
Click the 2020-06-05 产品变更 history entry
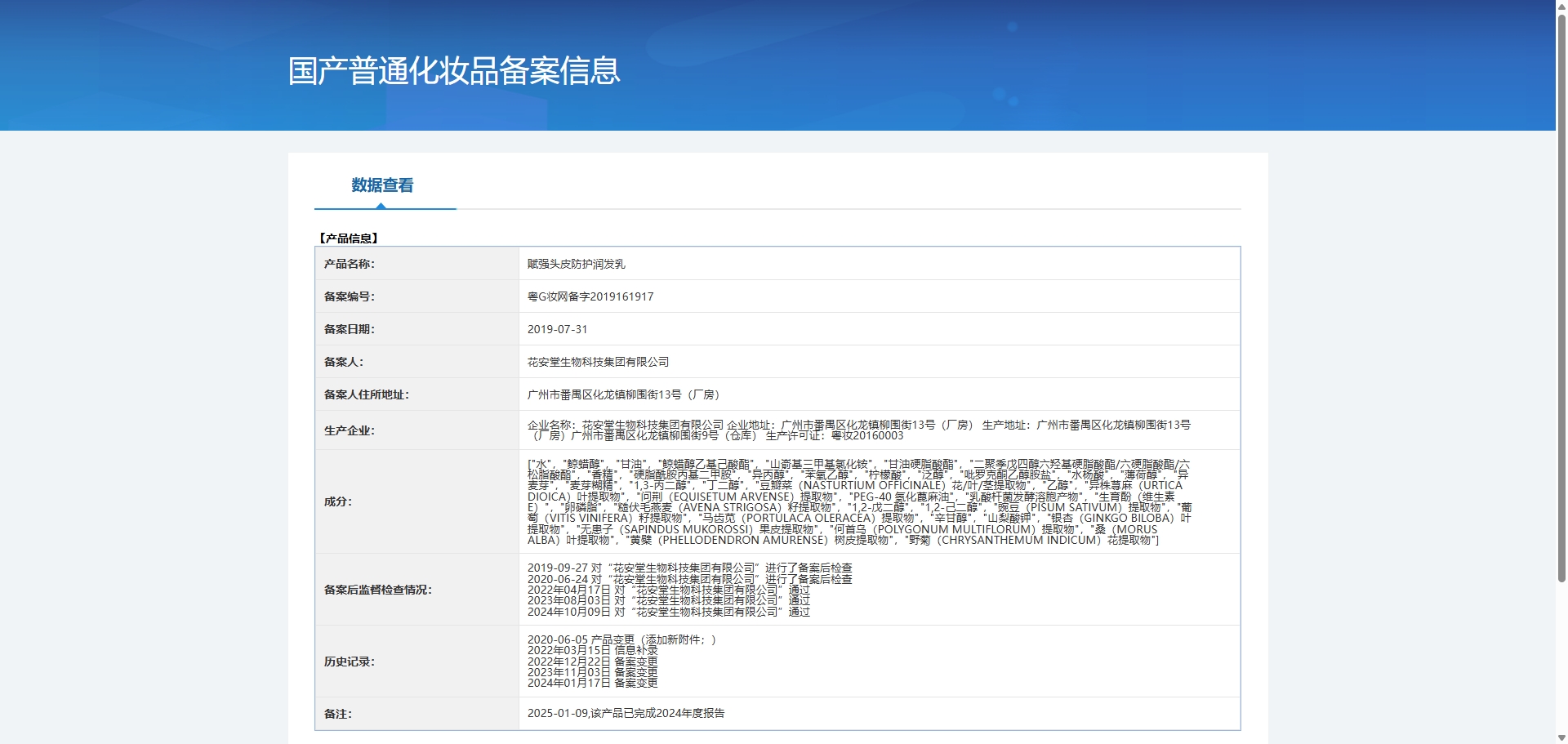tap(621, 639)
